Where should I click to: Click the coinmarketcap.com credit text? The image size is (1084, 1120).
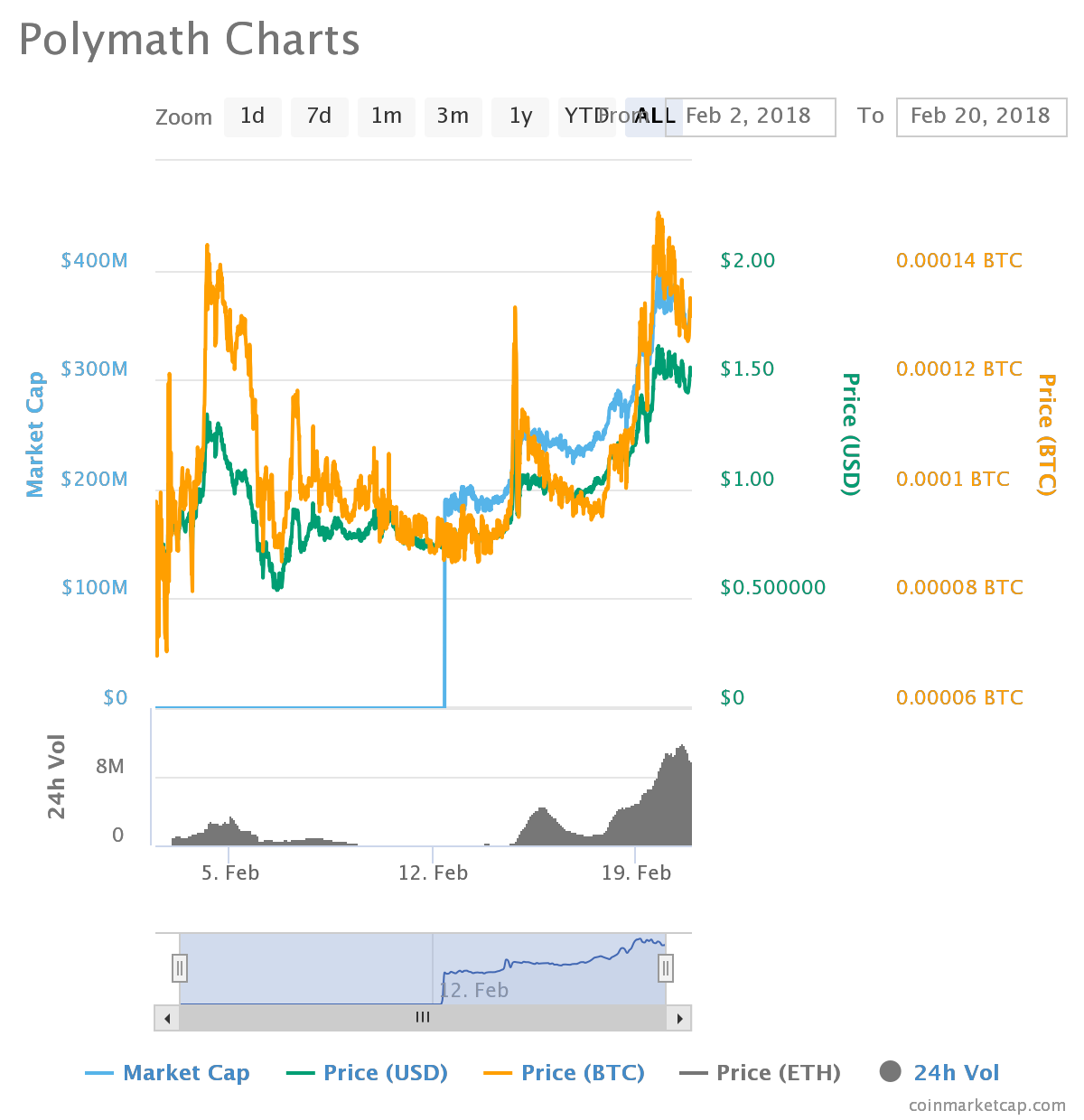(x=987, y=1106)
